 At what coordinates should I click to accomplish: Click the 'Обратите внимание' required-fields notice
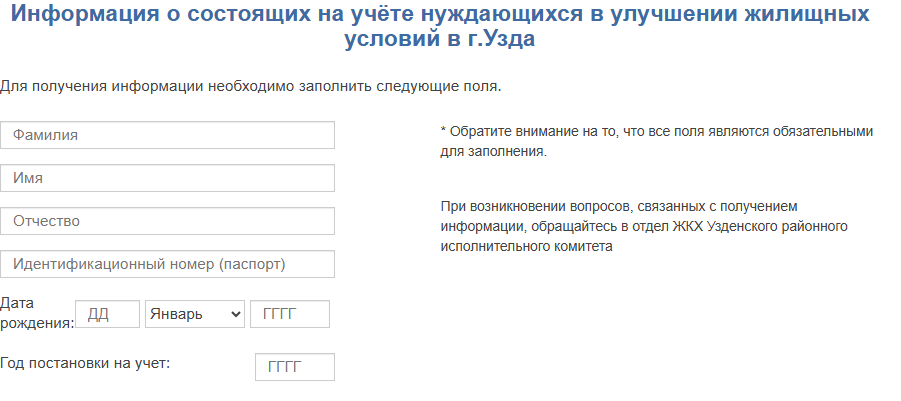coord(660,131)
